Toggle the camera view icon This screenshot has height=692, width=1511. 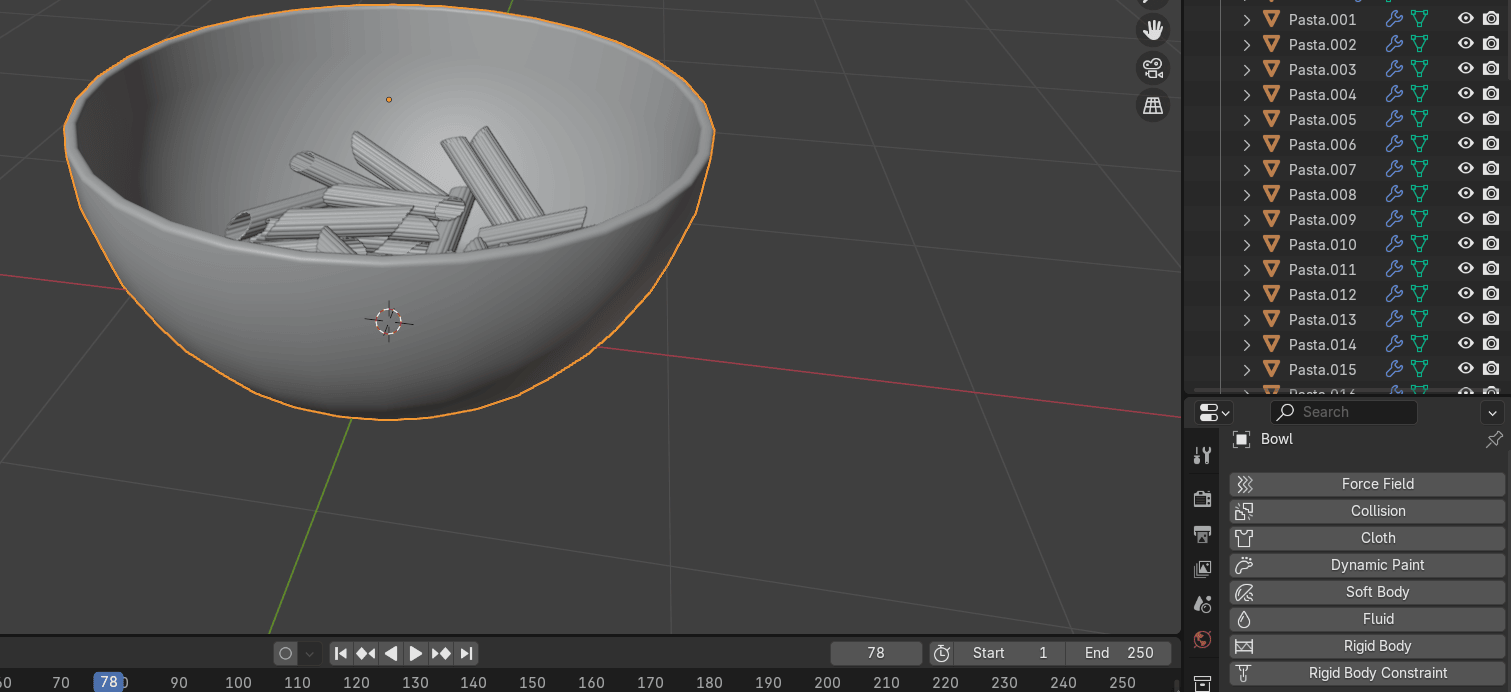coord(1153,68)
